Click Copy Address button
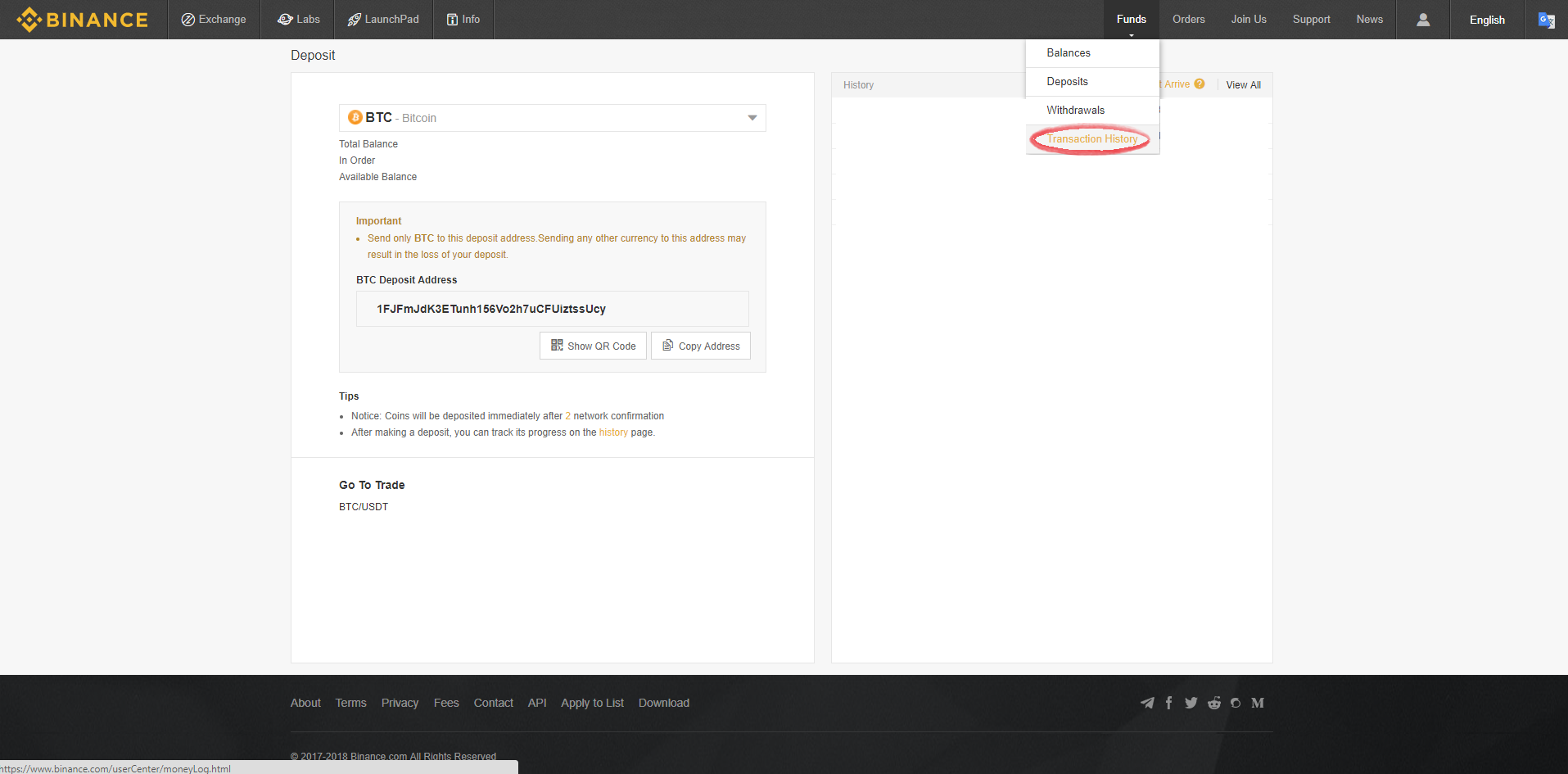The width and height of the screenshot is (1568, 774). (x=701, y=346)
